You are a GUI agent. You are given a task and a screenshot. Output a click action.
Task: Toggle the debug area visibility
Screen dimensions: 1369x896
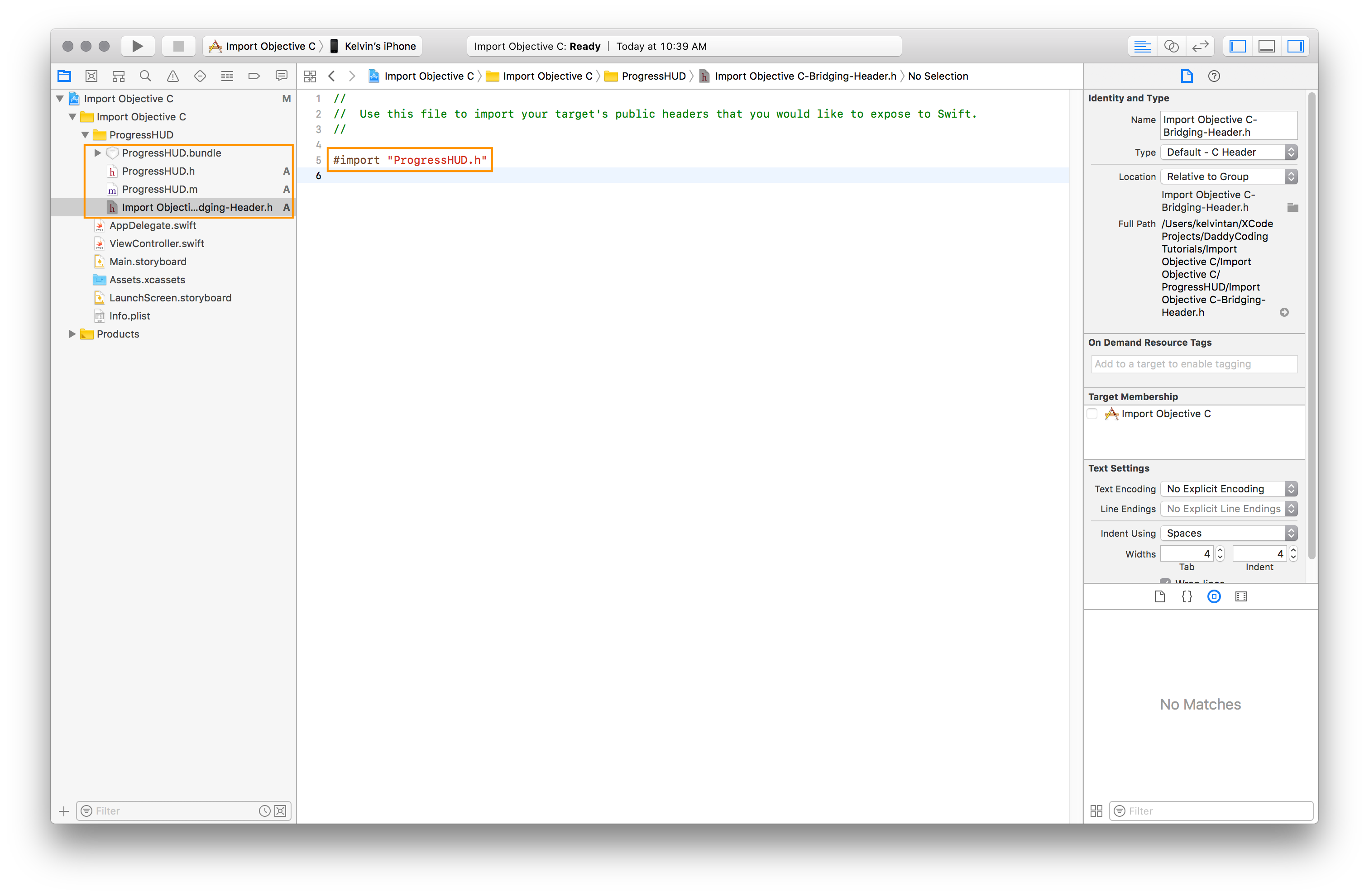(1266, 46)
